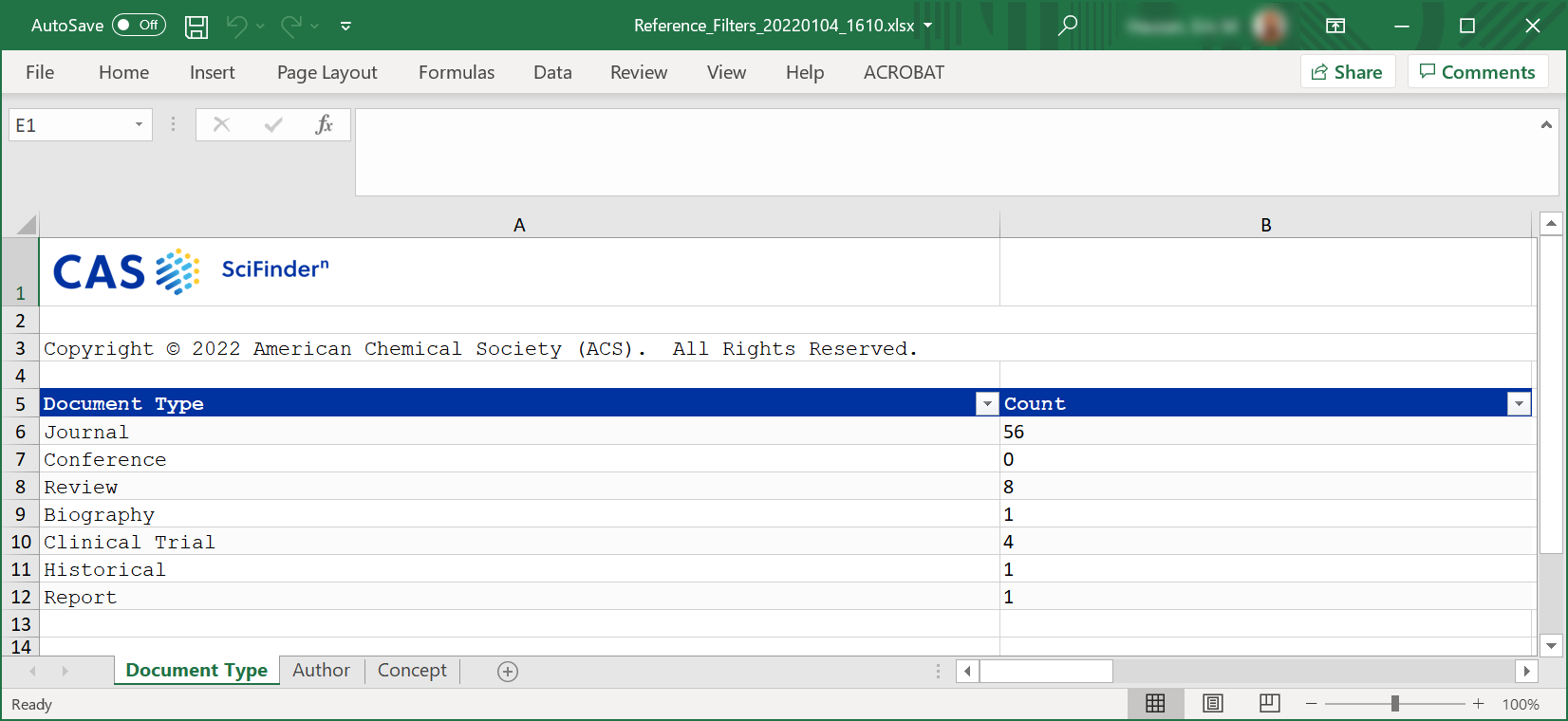
Task: Click horizontal scrollbar left arrow
Action: (x=967, y=671)
